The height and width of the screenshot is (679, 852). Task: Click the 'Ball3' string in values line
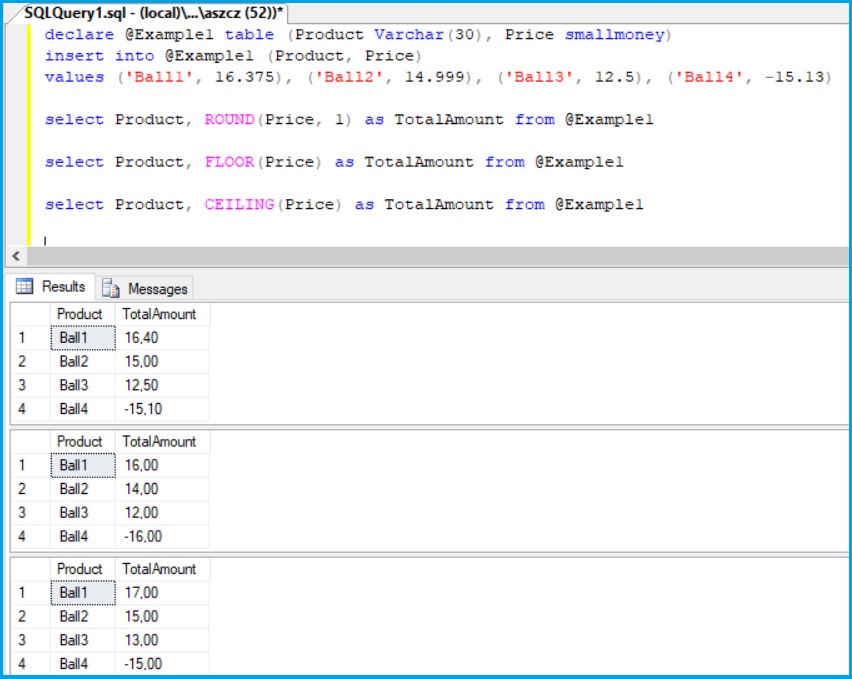[538, 77]
